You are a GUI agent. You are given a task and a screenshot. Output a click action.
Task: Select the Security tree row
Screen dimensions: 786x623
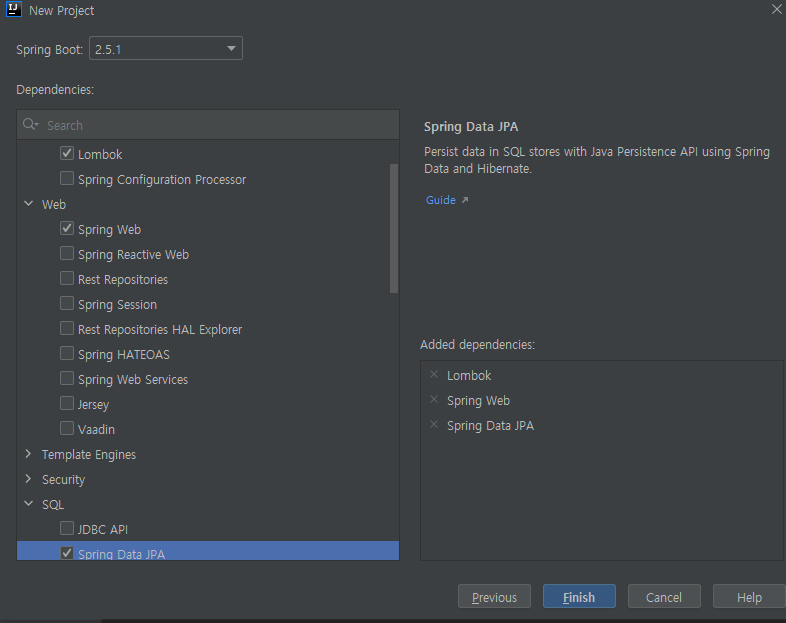click(208, 479)
